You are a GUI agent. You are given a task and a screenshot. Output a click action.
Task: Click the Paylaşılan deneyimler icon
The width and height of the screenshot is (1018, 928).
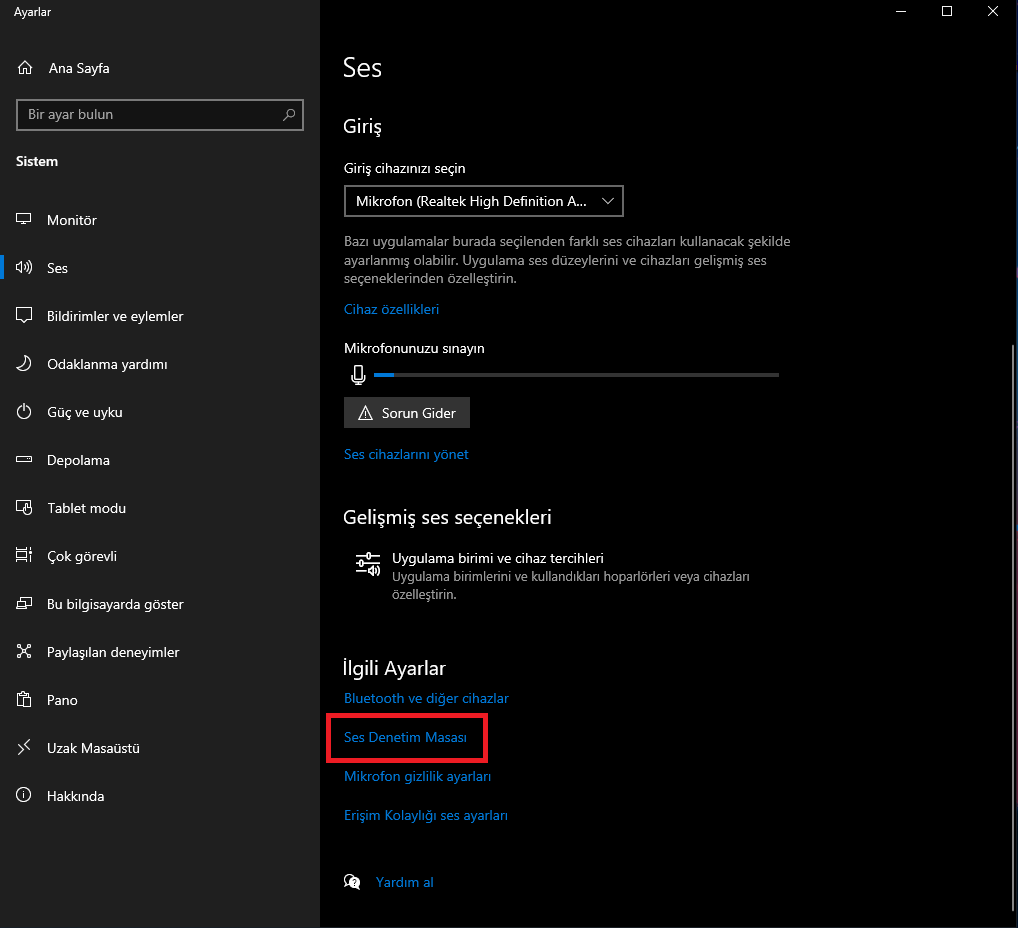pos(23,652)
